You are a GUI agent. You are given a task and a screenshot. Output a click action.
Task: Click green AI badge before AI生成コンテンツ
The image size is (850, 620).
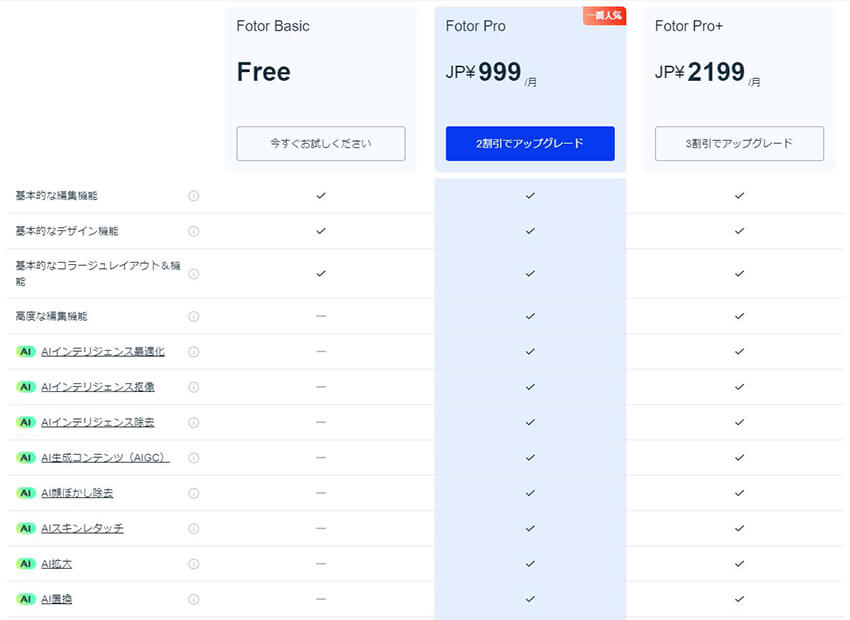pyautogui.click(x=25, y=458)
